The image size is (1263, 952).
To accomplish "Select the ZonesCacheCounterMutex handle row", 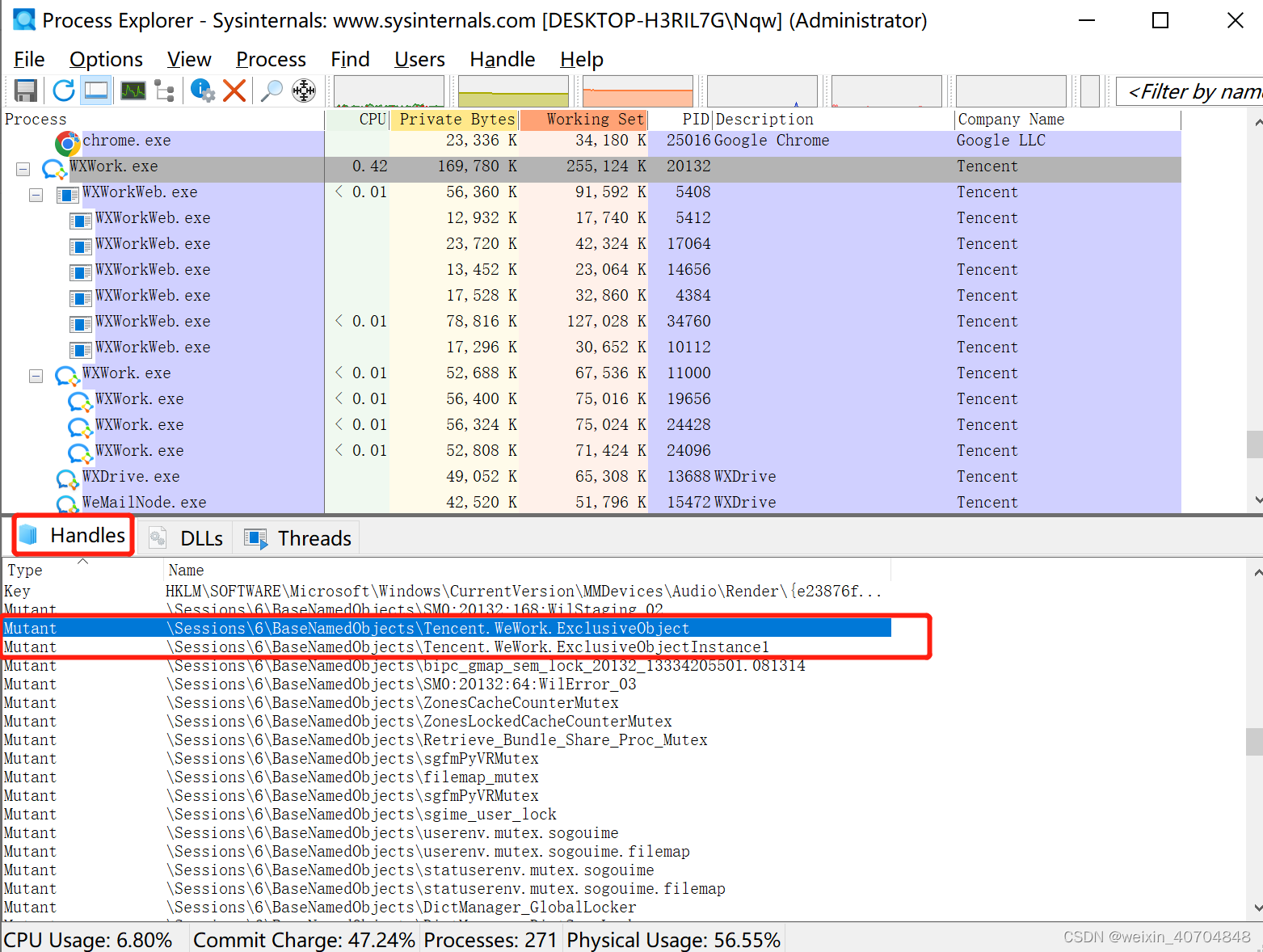I will pyautogui.click(x=446, y=702).
